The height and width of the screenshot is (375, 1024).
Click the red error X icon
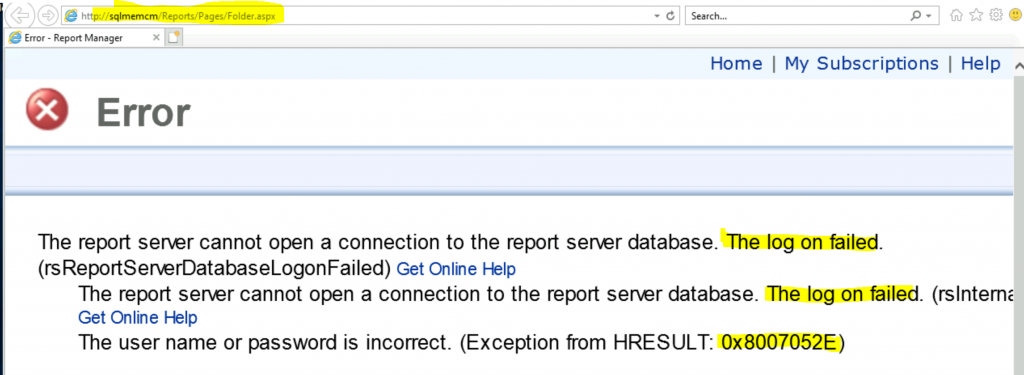coord(47,109)
